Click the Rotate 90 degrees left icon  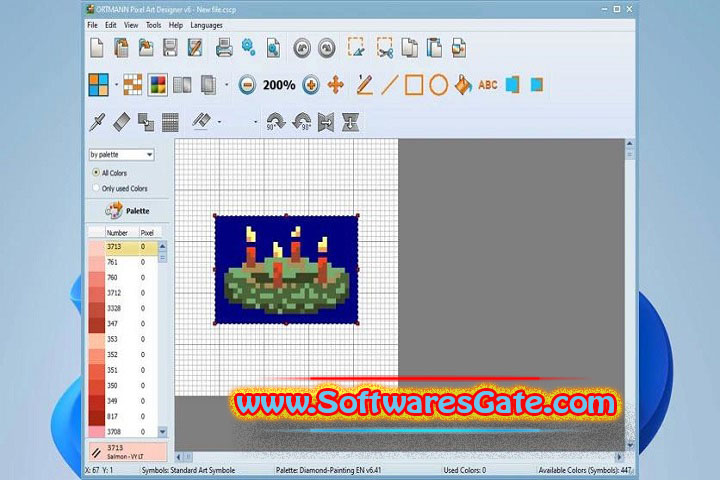302,122
